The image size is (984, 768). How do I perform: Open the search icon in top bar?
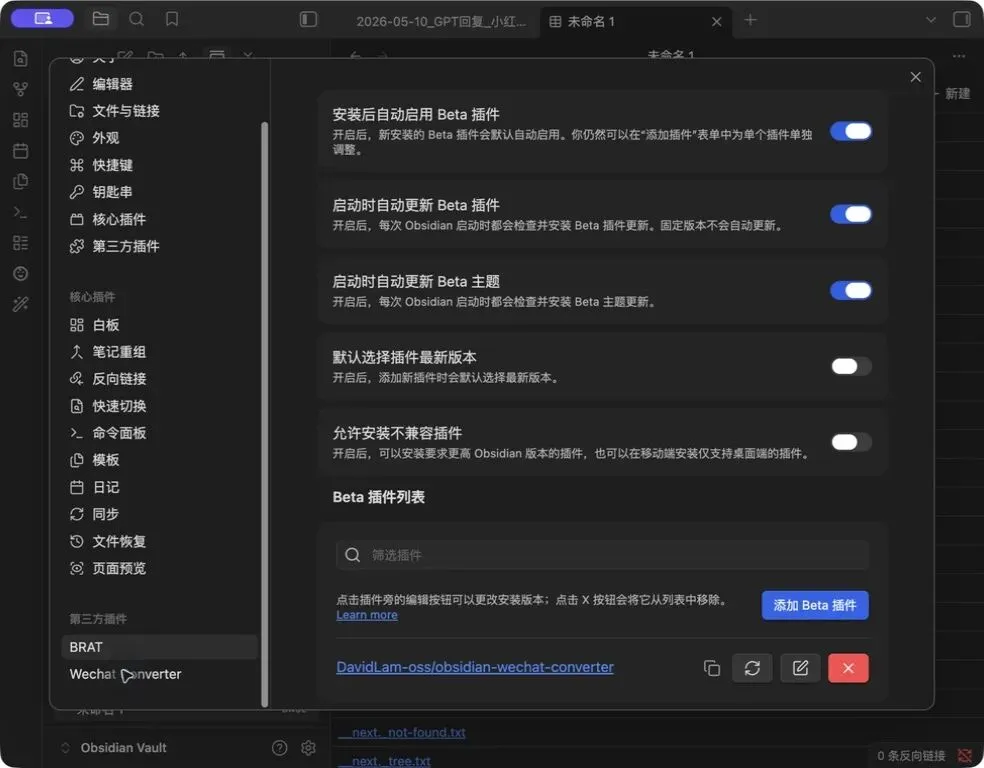point(136,19)
